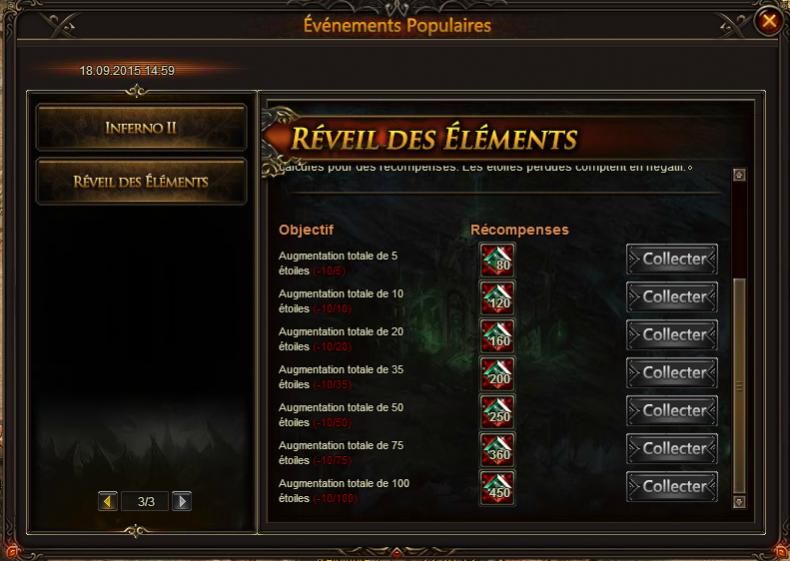Click the 120 reward item icon
This screenshot has width=790, height=561.
pyautogui.click(x=497, y=297)
